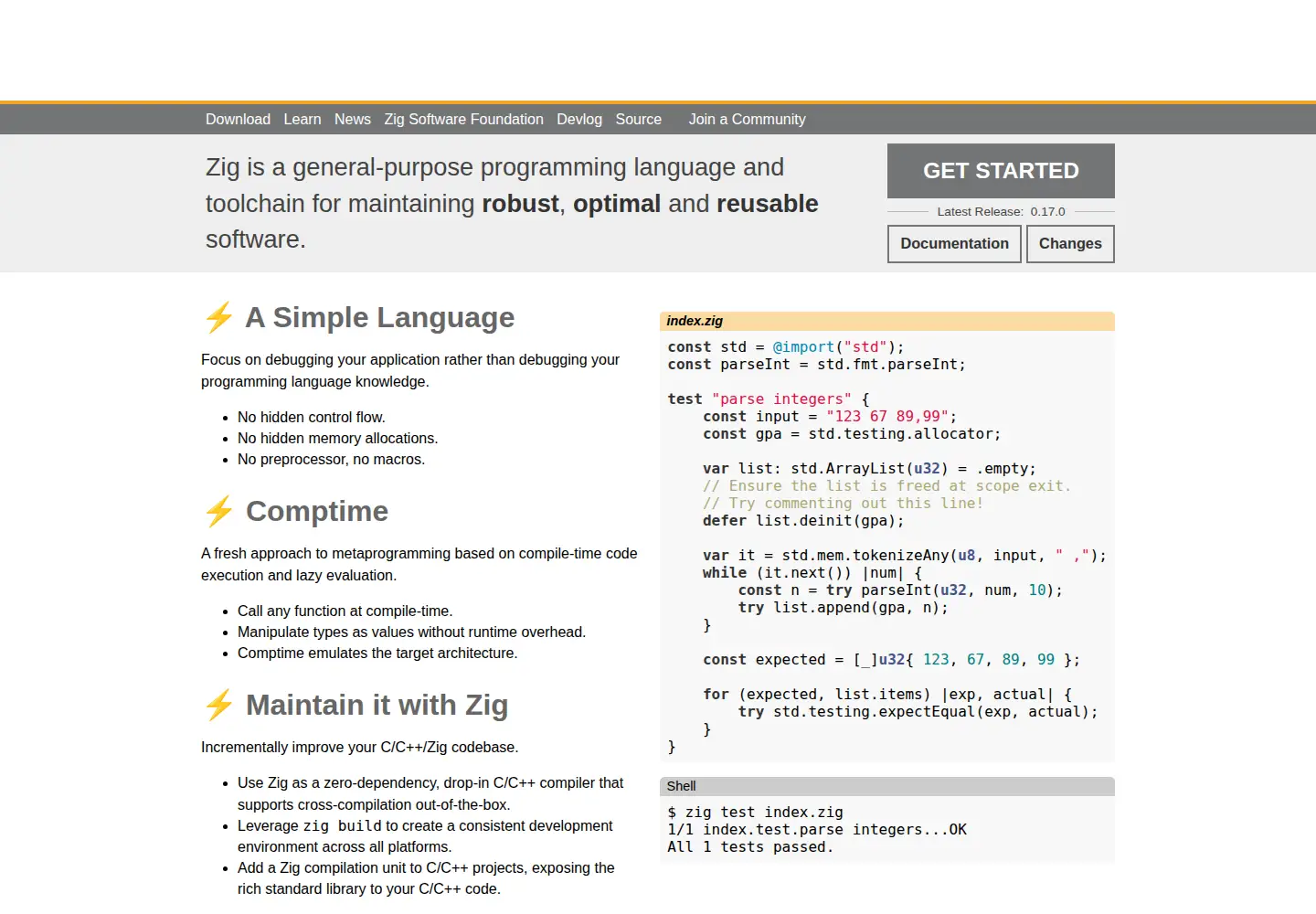The image size is (1316, 914).
Task: Click the Shell output panel header
Action: (886, 786)
